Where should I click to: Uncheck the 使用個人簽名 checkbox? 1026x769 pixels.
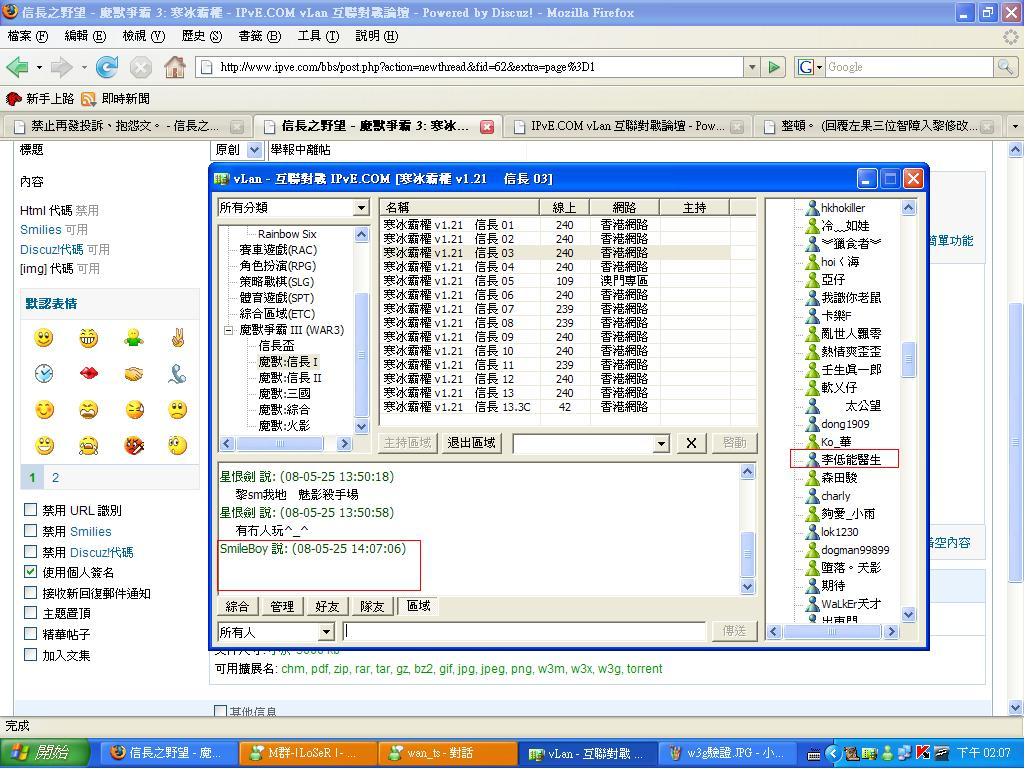(x=30, y=572)
